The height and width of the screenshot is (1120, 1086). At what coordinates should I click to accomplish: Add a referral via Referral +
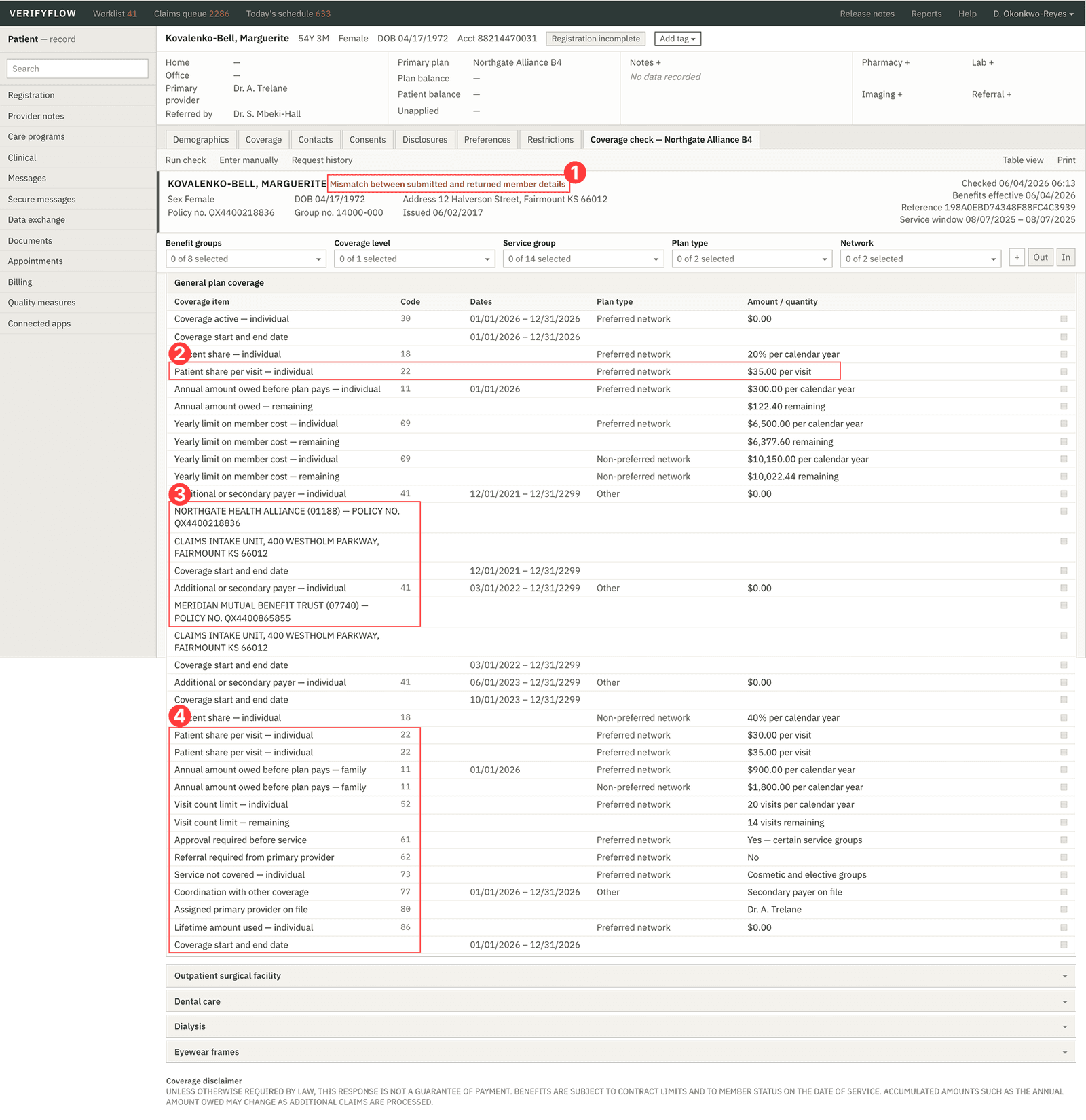[x=991, y=94]
